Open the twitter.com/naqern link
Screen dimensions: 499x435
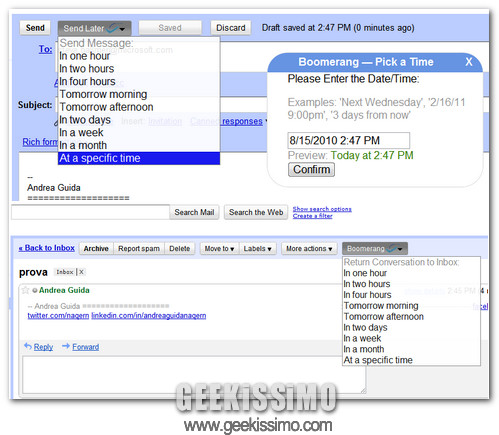click(58, 316)
